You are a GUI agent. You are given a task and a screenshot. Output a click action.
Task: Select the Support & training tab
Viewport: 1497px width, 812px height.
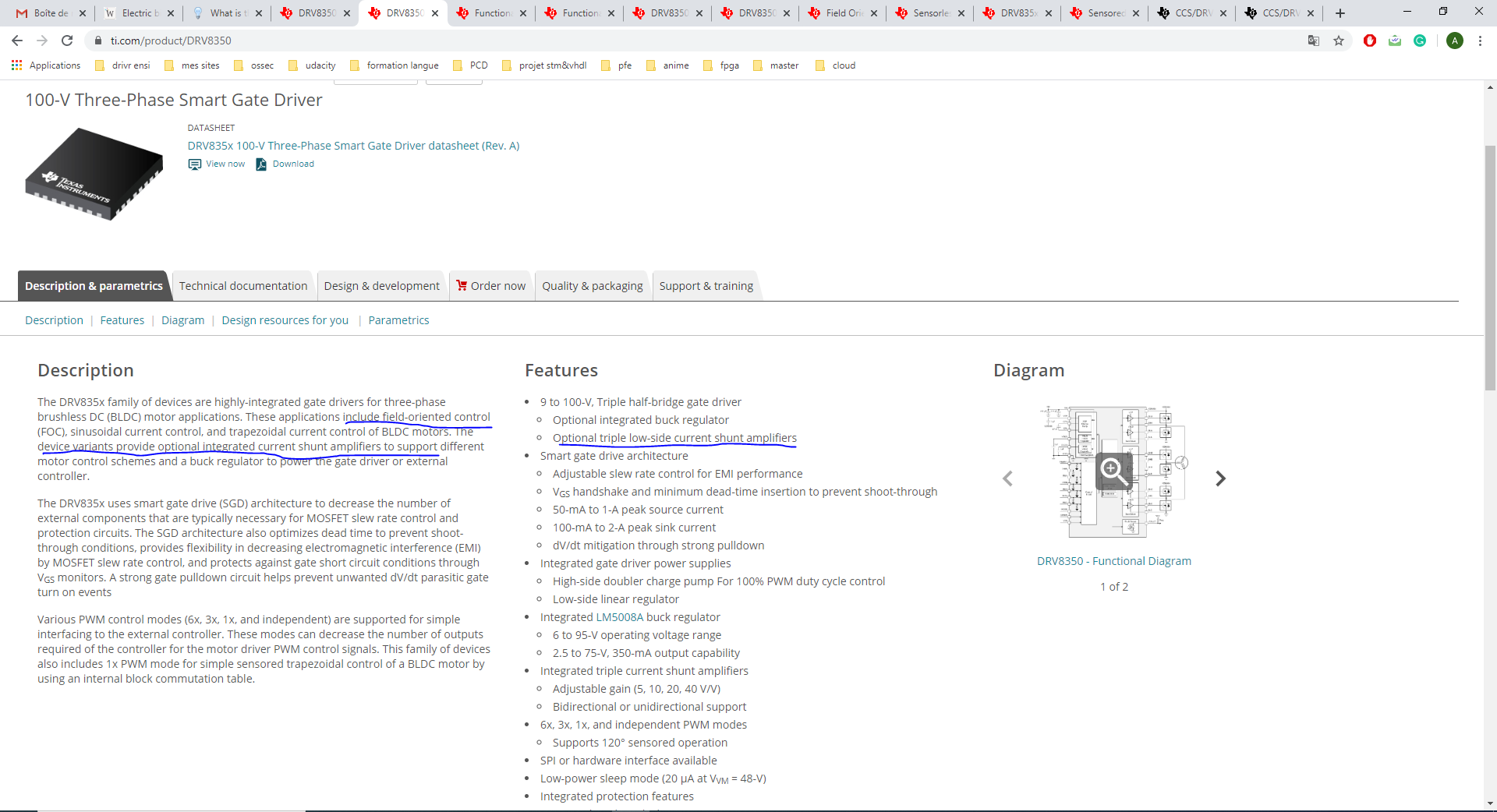pos(706,286)
